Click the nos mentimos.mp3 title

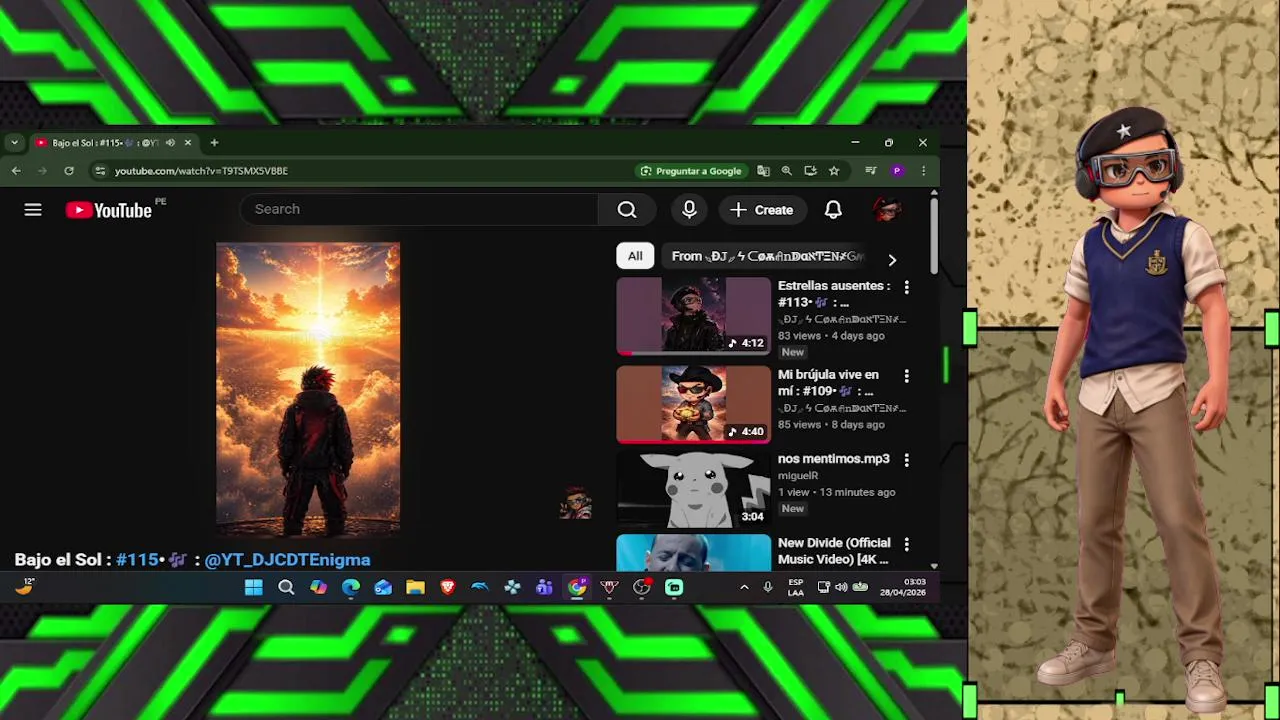click(833, 459)
